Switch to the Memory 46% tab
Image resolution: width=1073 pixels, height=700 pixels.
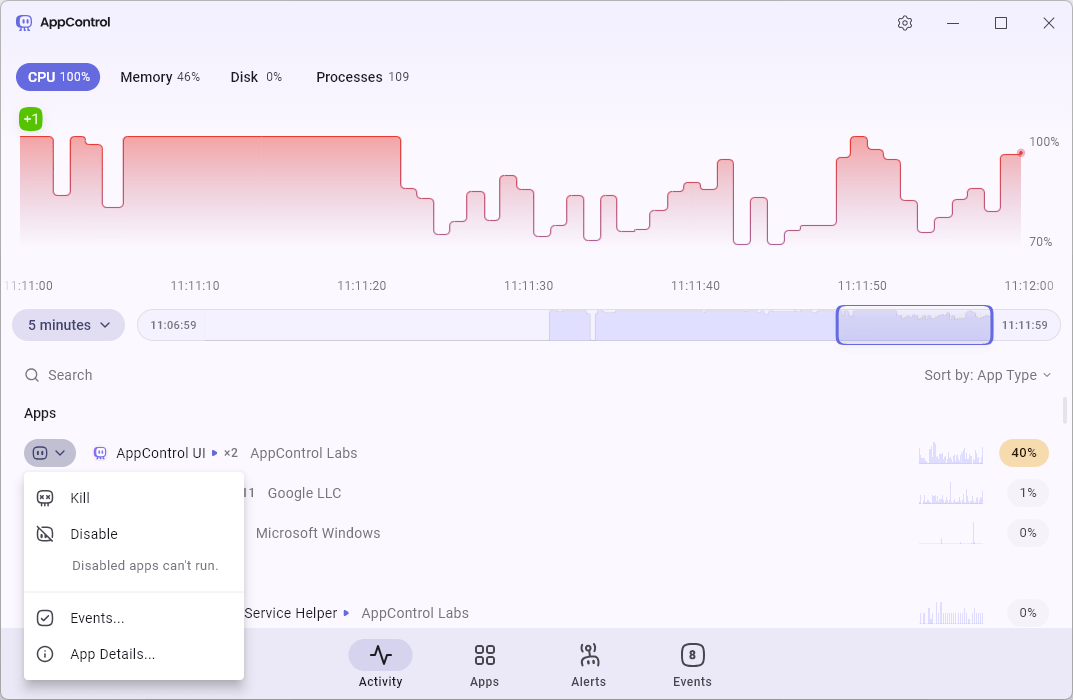point(160,77)
